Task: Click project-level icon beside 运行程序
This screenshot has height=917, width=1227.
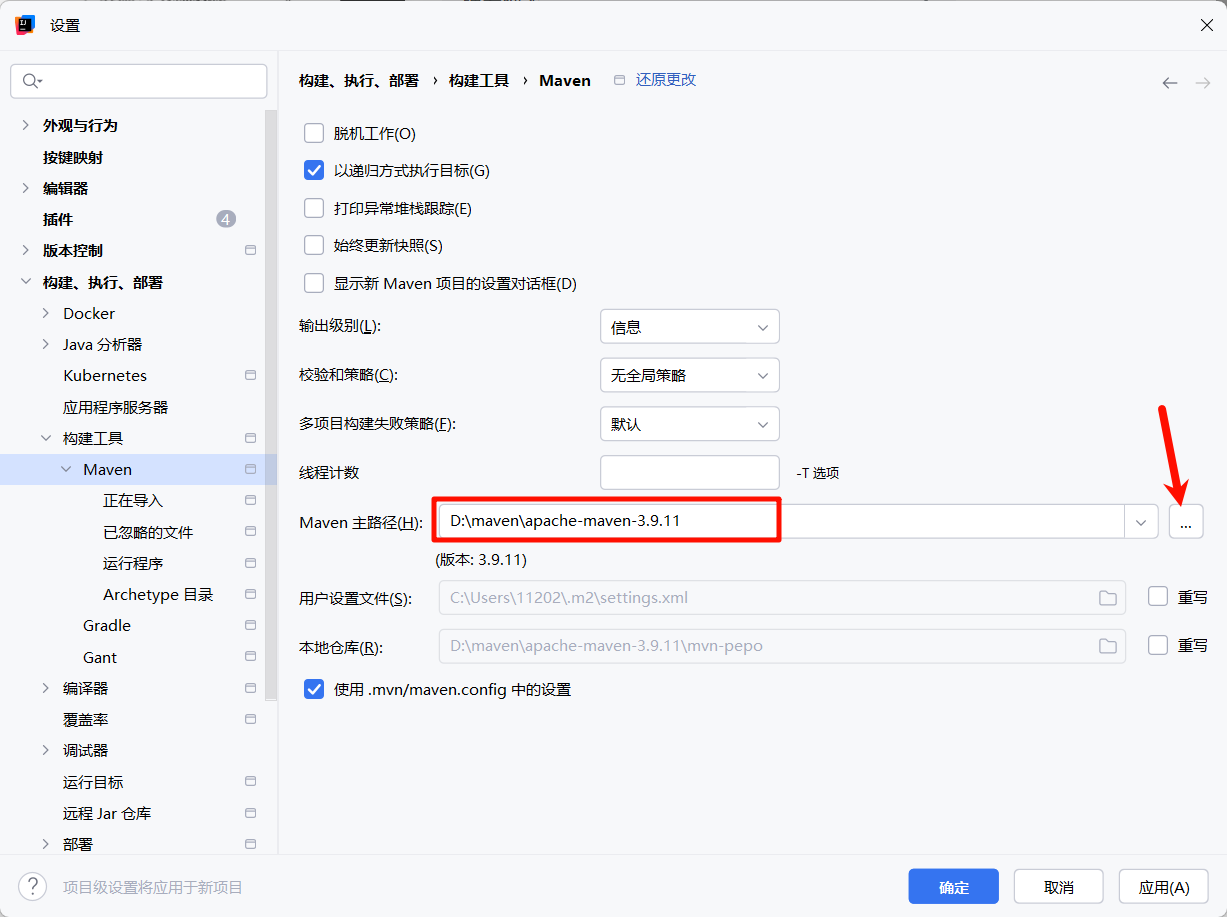Action: (250, 563)
